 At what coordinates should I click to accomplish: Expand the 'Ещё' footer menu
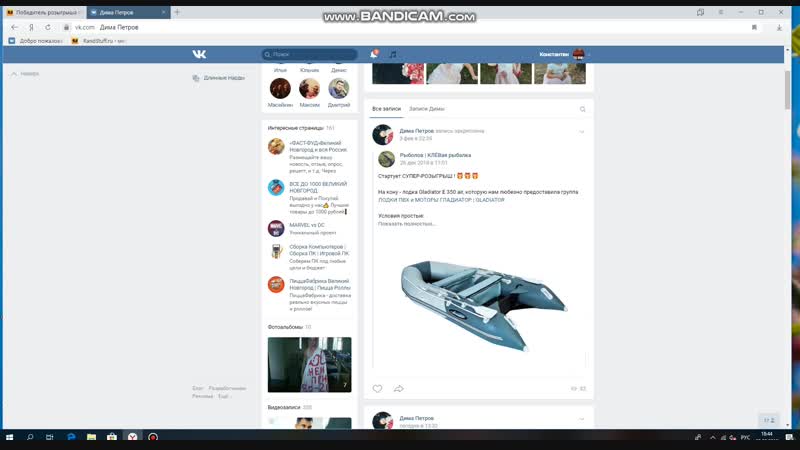click(x=224, y=396)
